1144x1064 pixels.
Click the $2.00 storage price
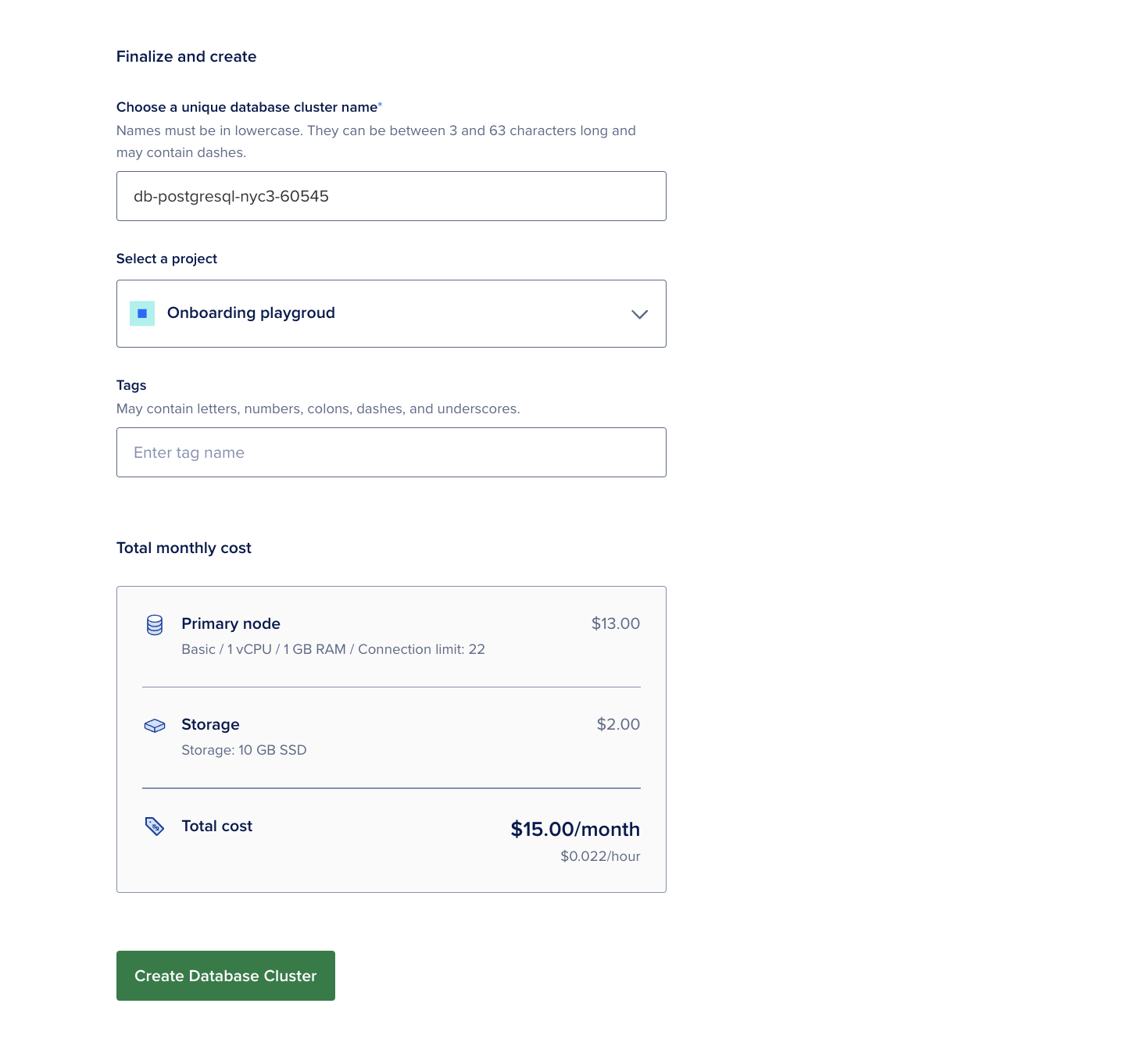618,724
